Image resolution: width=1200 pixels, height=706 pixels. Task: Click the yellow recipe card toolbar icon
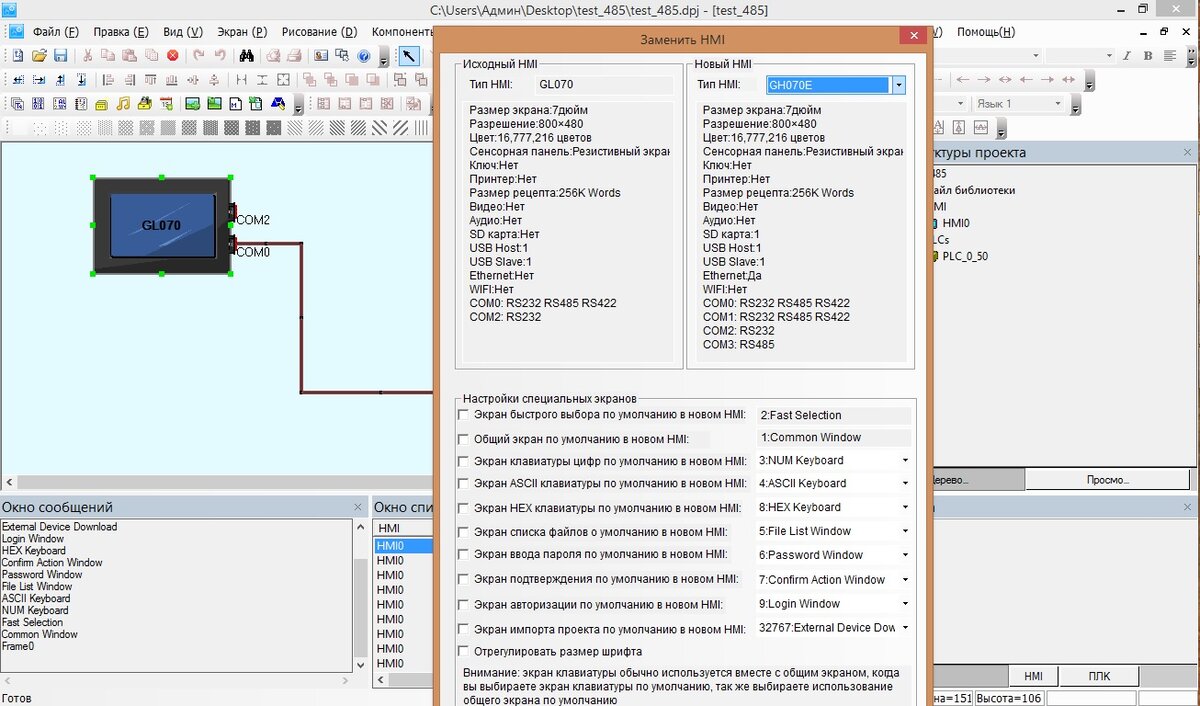click(102, 103)
